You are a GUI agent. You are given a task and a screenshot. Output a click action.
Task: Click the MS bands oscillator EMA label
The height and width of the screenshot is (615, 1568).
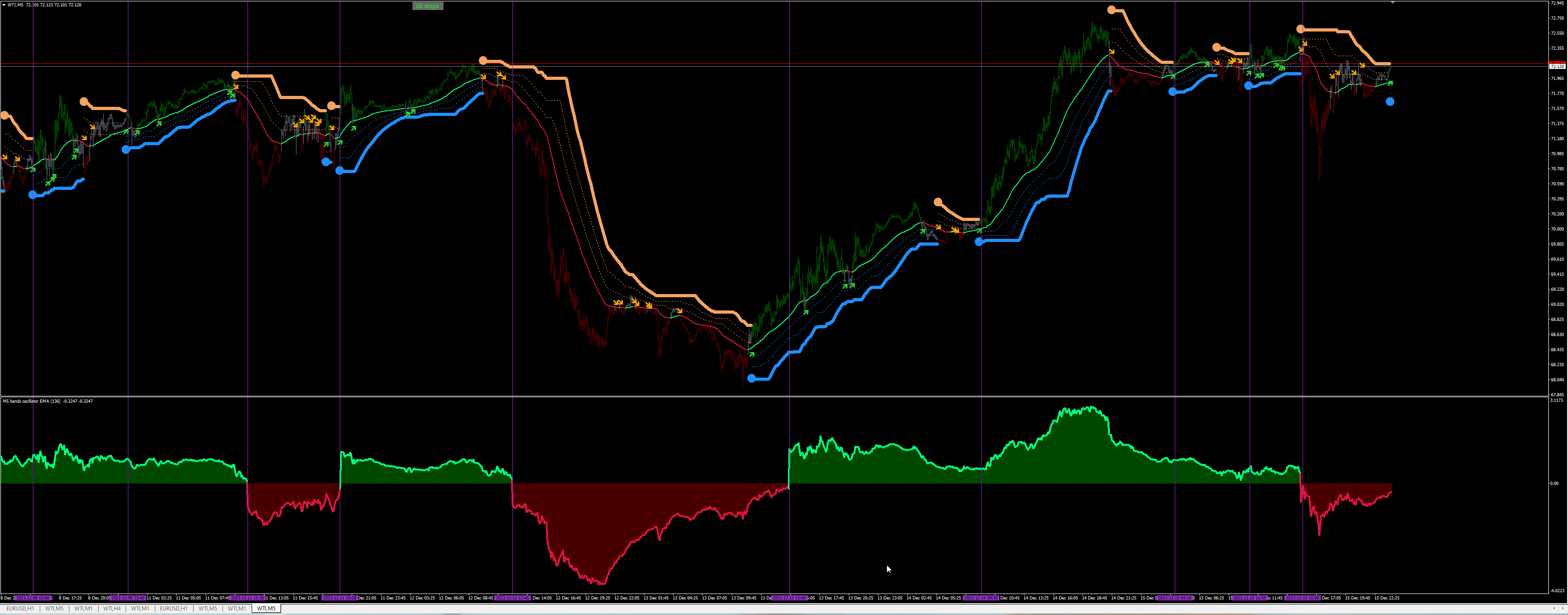[32, 401]
